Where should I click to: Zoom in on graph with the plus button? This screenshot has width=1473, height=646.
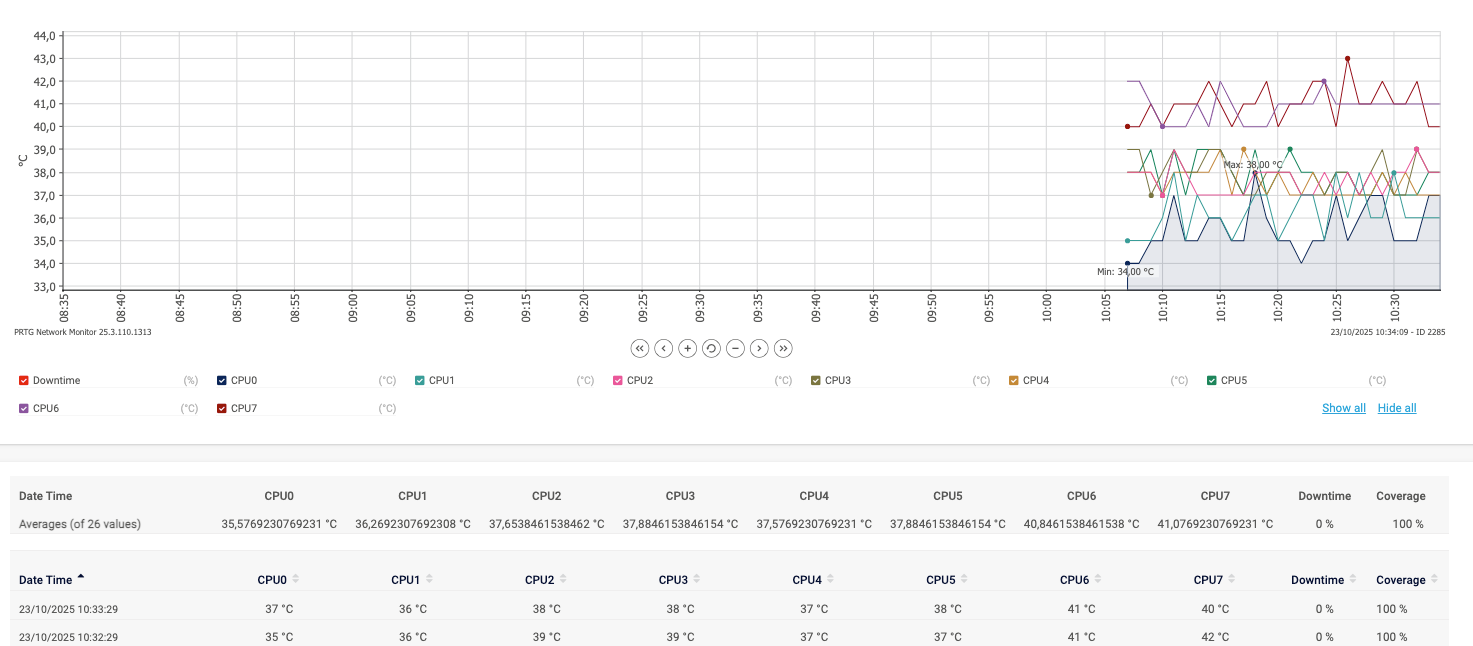pos(688,348)
